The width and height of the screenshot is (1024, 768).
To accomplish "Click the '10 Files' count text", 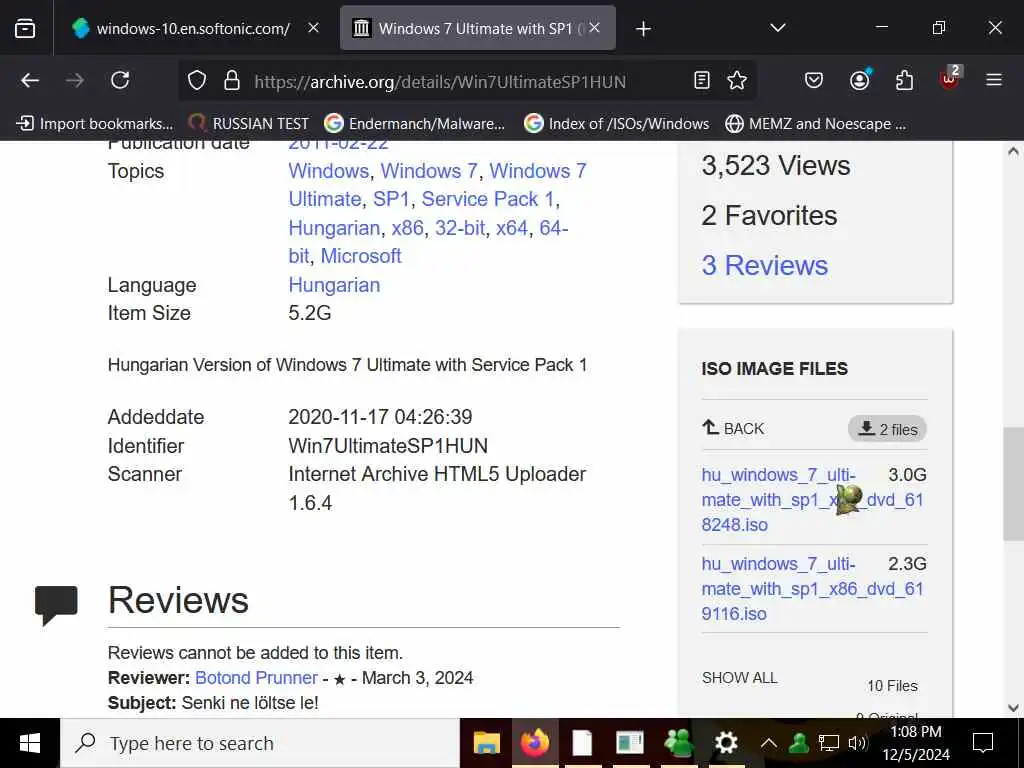I will click(x=892, y=686).
